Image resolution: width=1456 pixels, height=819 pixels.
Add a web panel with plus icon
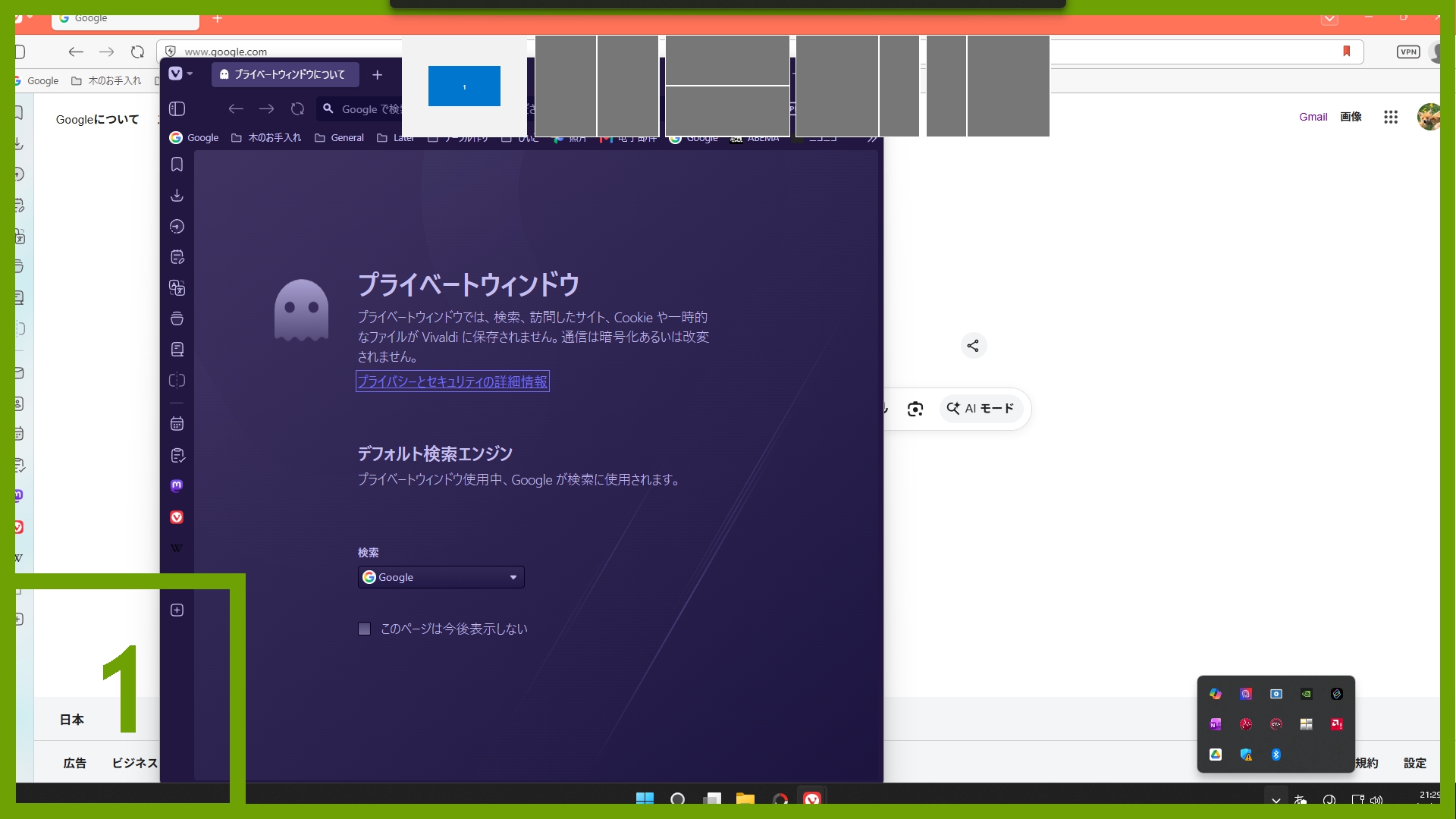(177, 610)
